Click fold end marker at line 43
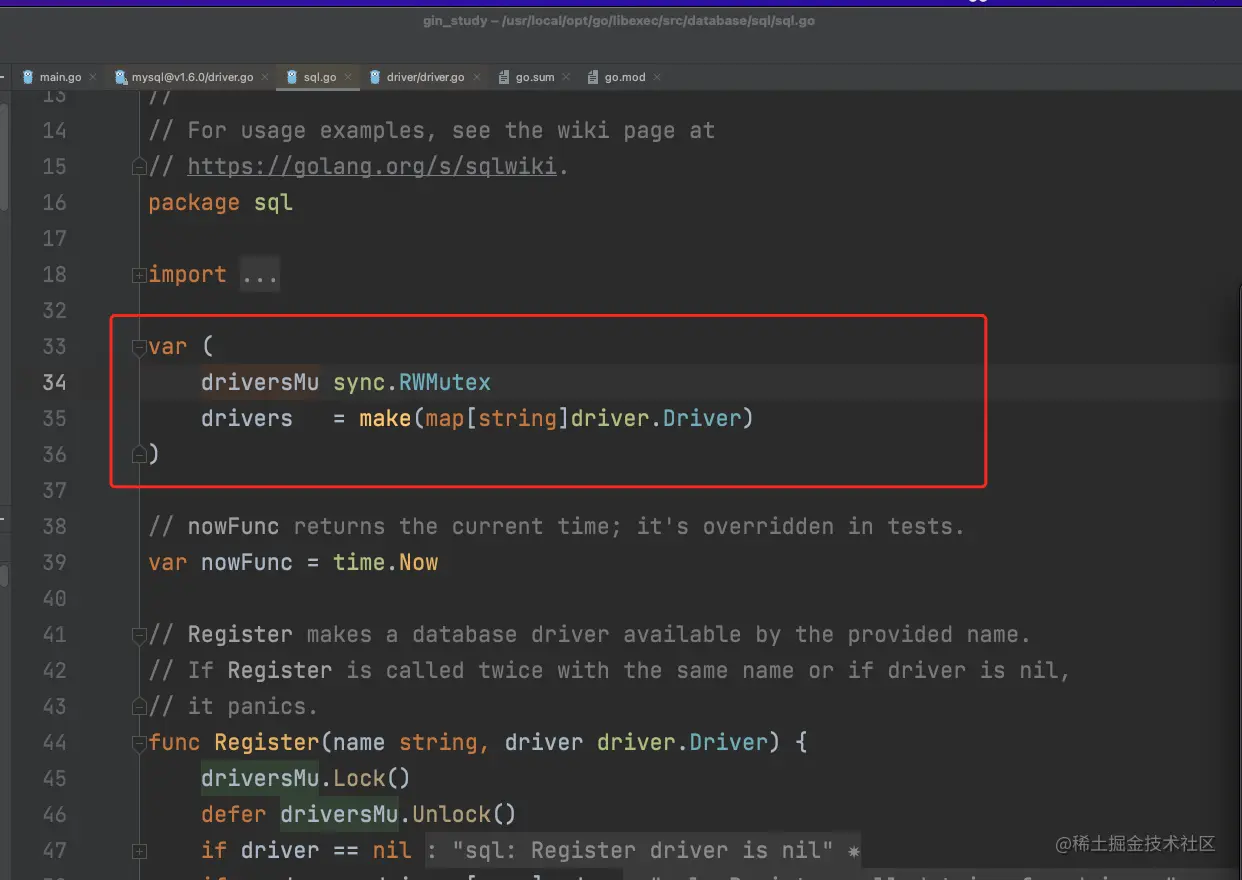This screenshot has height=880, width=1242. (139, 707)
